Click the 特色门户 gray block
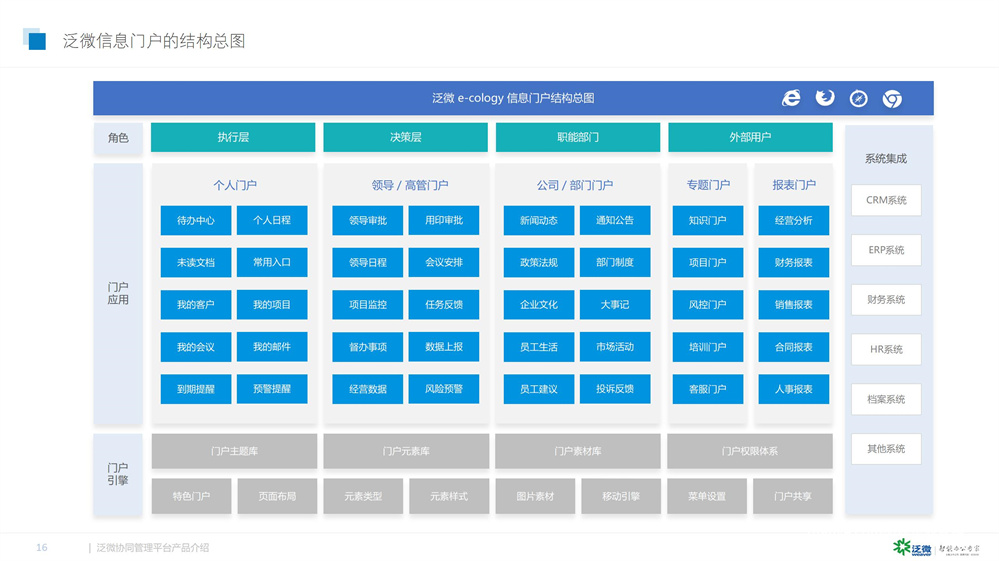This screenshot has width=999, height=561. 192,496
